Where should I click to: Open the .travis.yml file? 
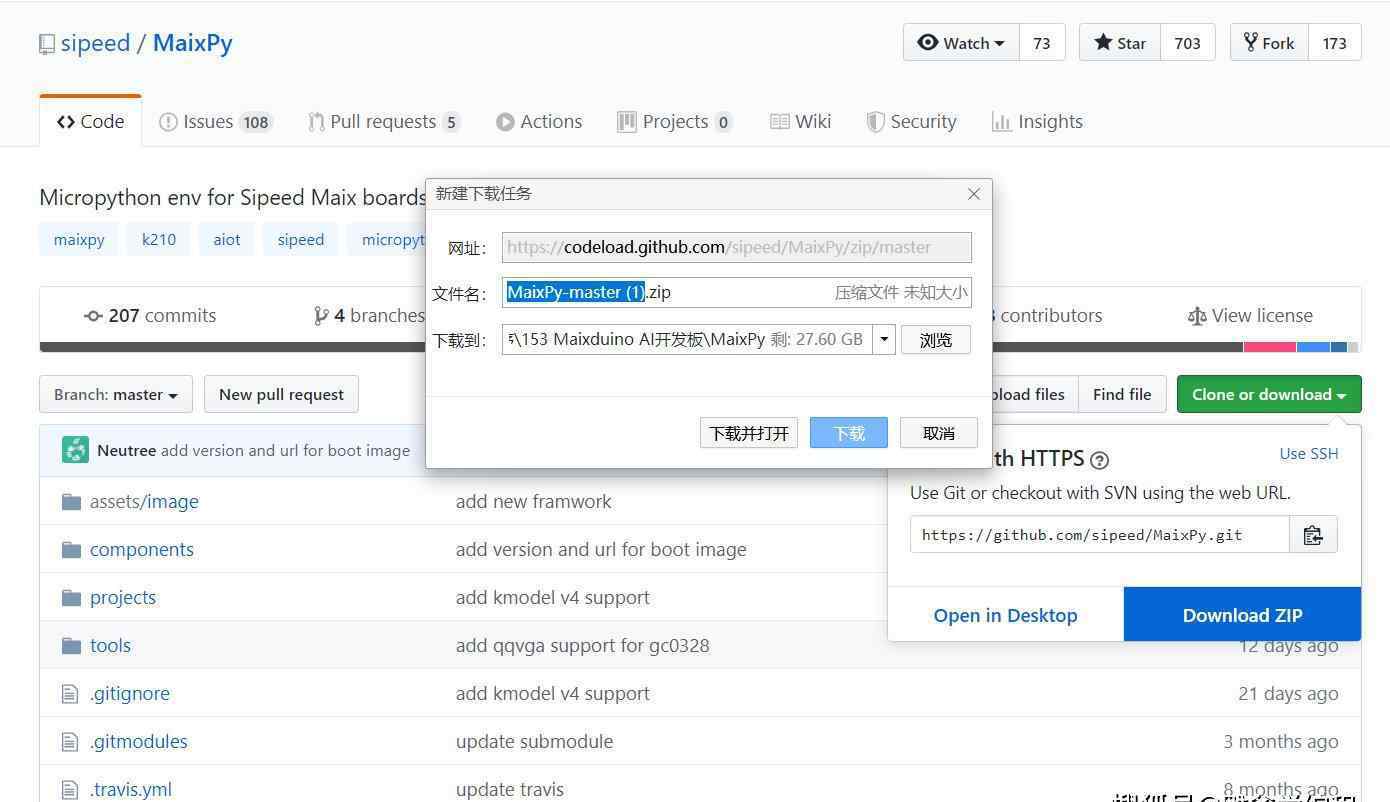[x=131, y=789]
